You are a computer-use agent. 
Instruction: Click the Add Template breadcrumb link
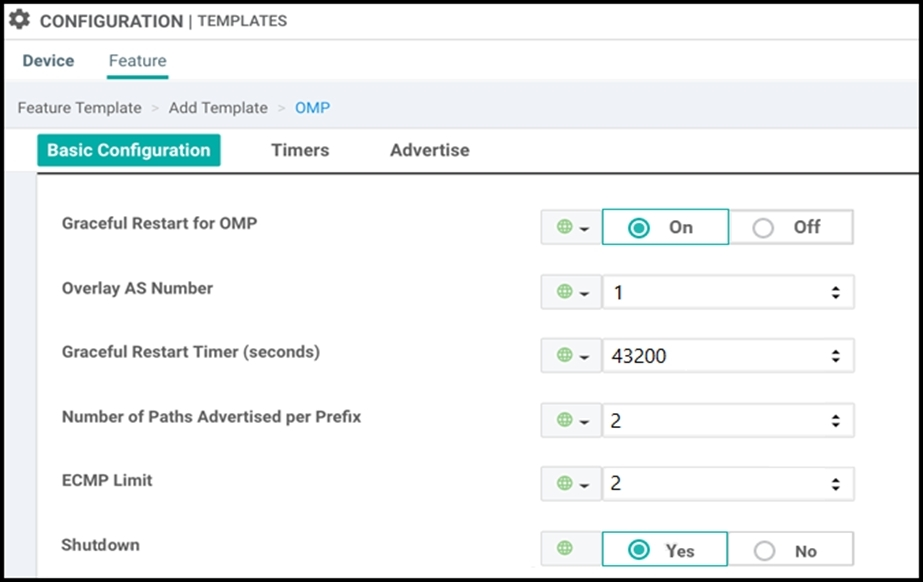(x=218, y=108)
